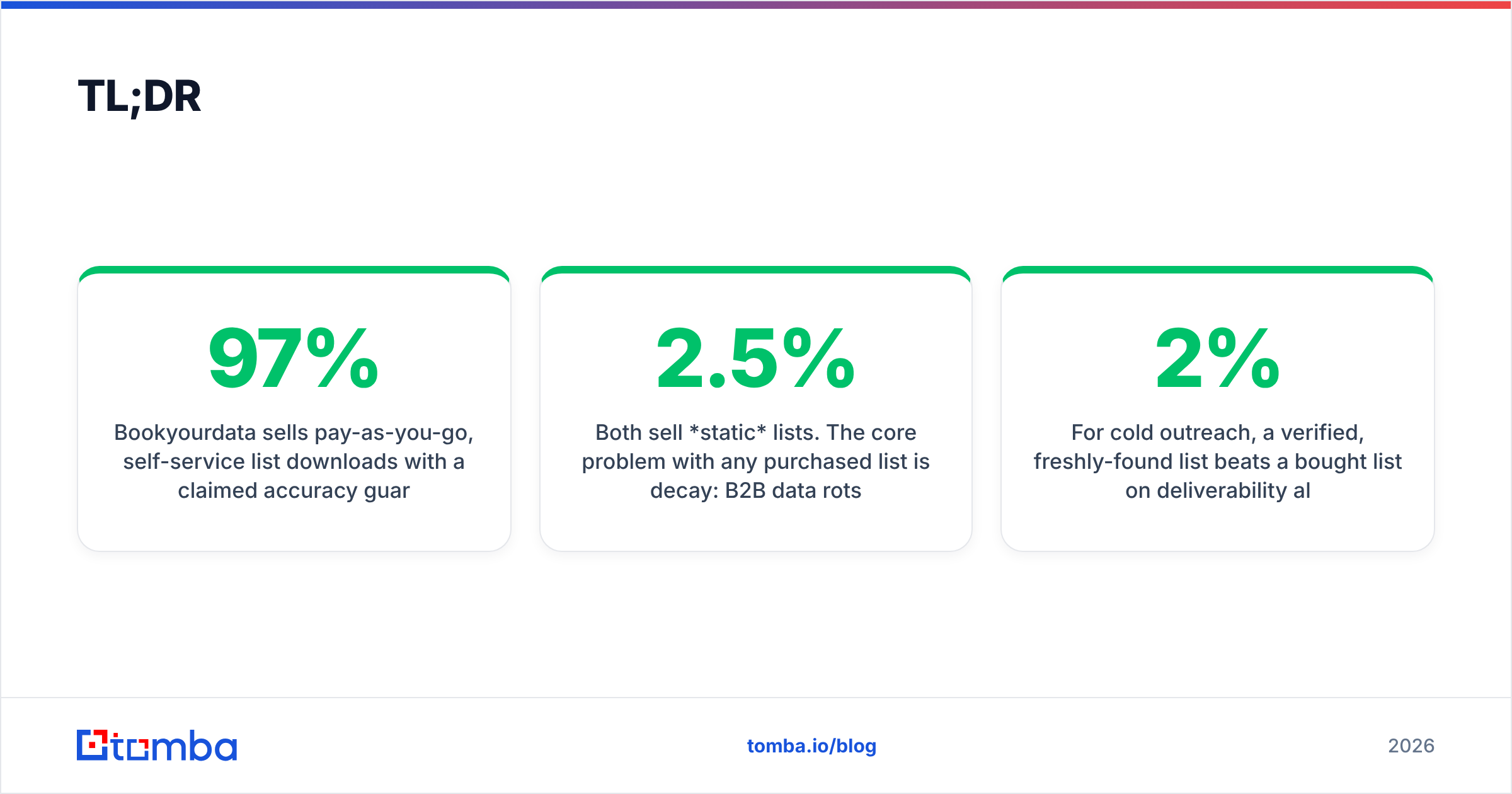Click the green top bar of 2% card
Screen dimensions: 1512x794
pyautogui.click(x=1217, y=270)
